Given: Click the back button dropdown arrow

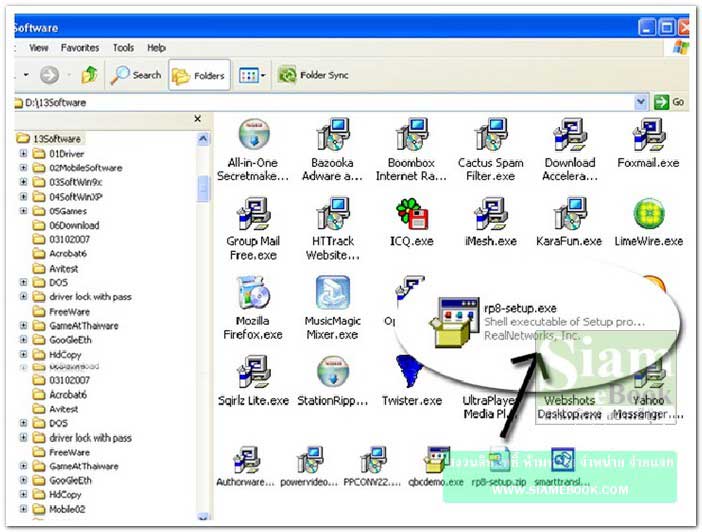Looking at the screenshot, I should click(x=26, y=75).
